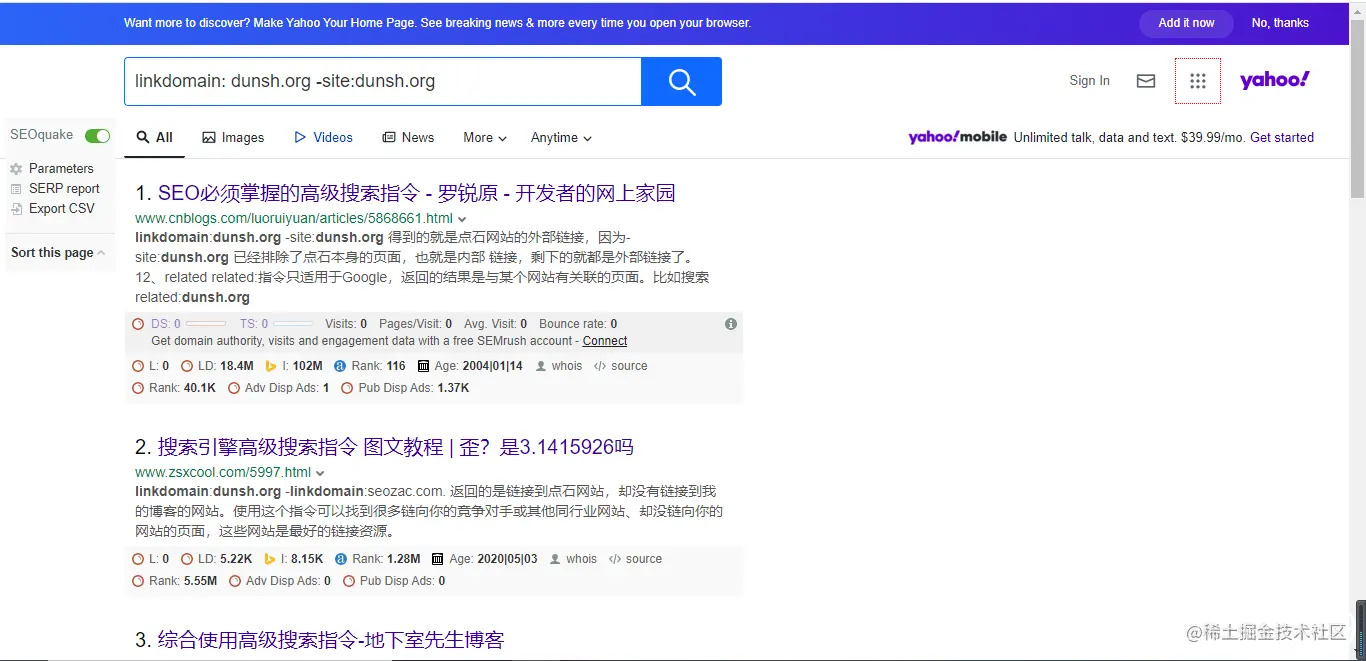Image resolution: width=1366 pixels, height=661 pixels.
Task: Click the whois person icon for cnblogs result
Action: tap(541, 366)
